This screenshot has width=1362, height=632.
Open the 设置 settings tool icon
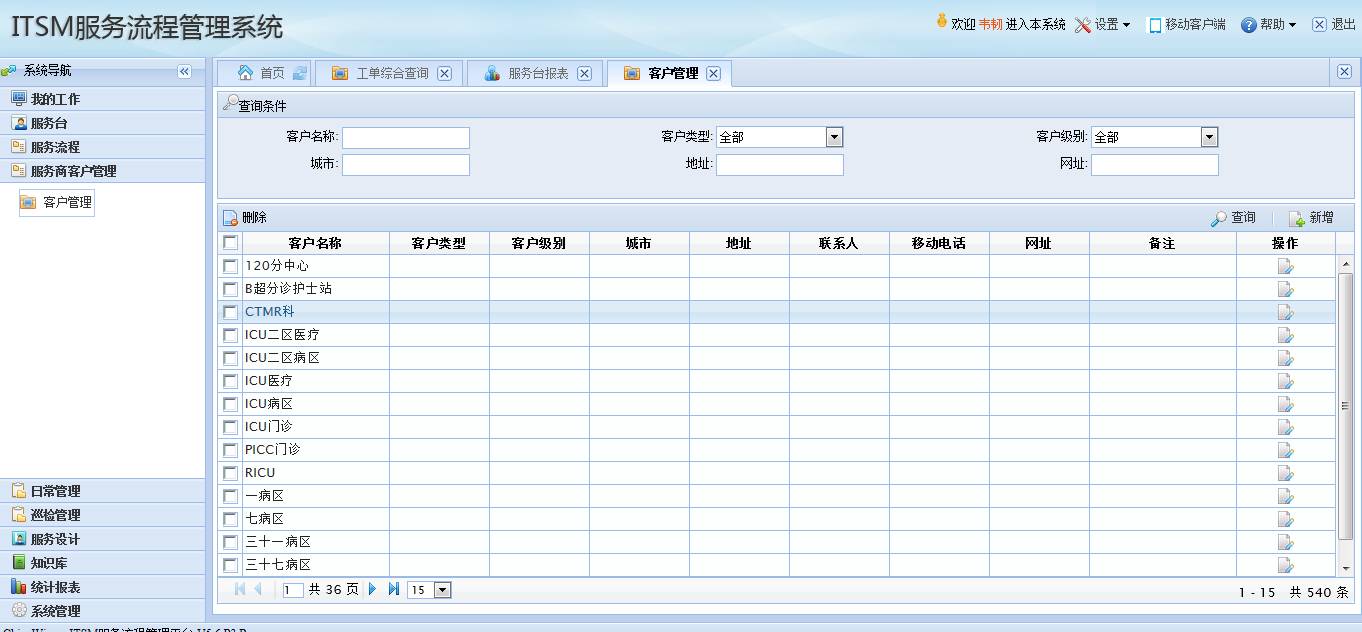[1083, 25]
